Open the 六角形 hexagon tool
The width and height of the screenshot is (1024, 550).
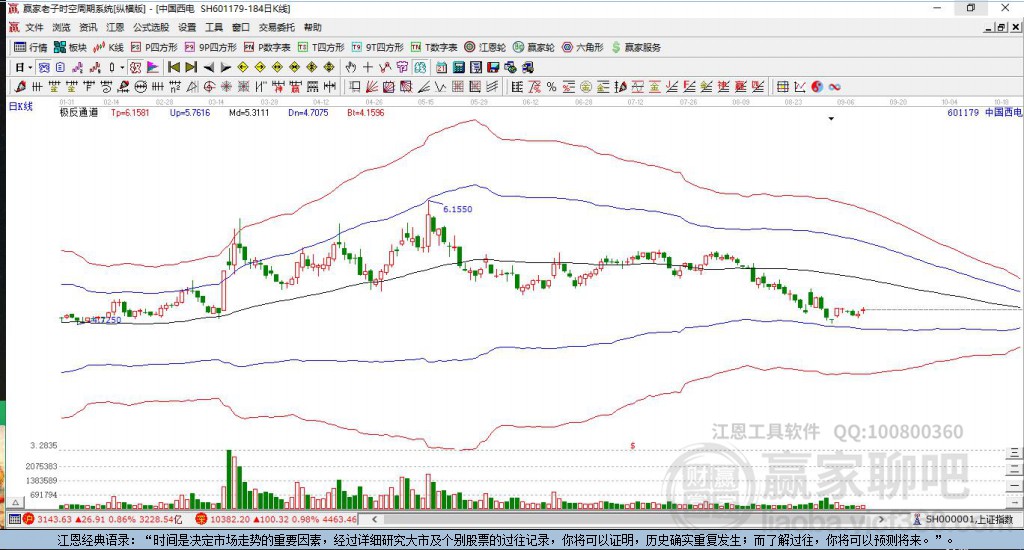(583, 47)
